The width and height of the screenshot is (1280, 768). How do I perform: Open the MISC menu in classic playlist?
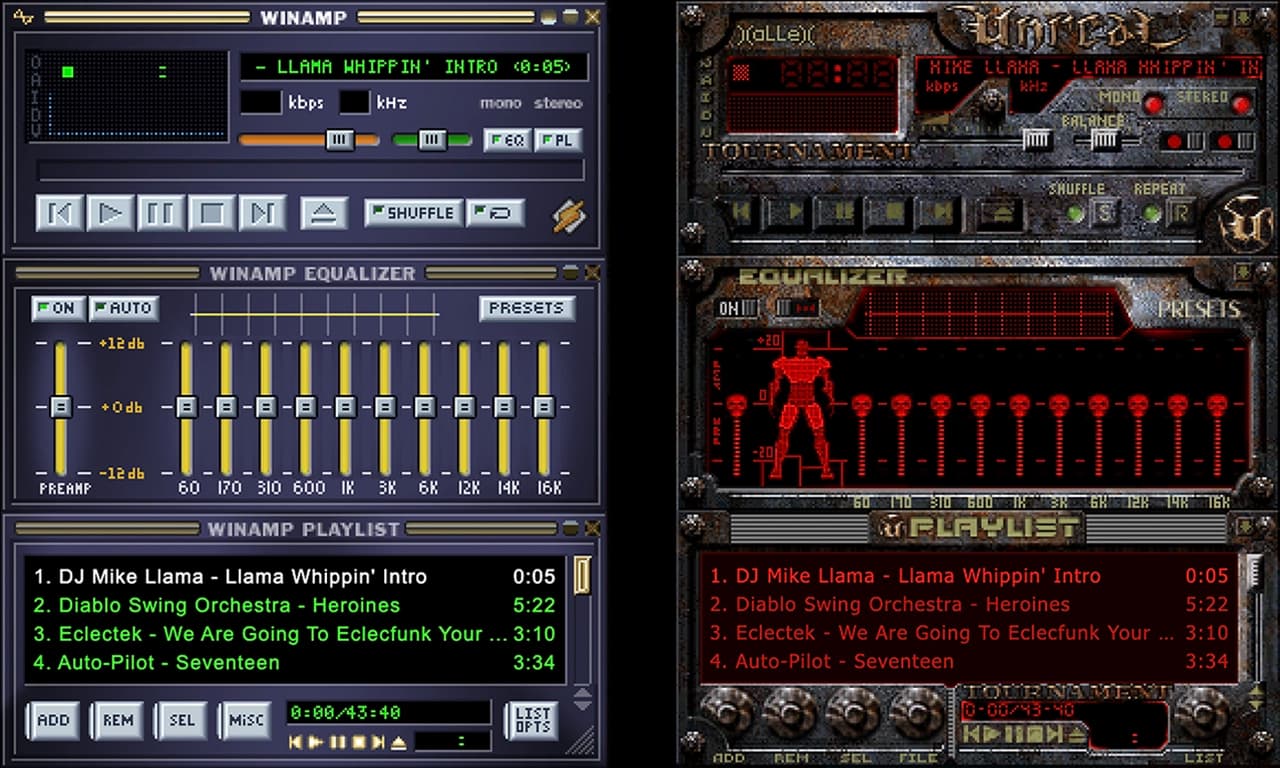245,720
